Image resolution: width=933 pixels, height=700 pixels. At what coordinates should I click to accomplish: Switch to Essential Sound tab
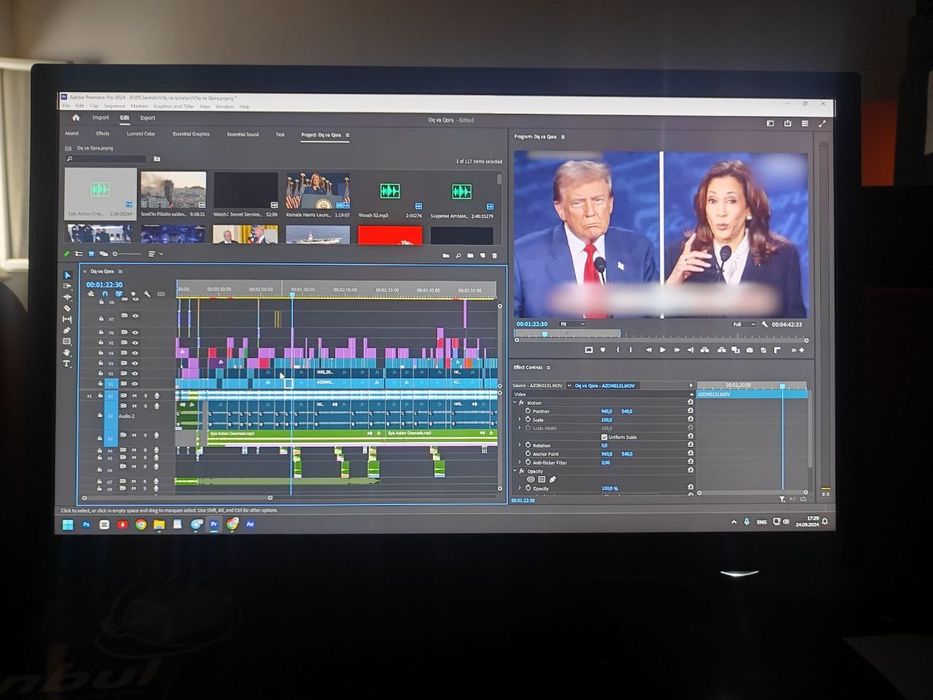pos(243,135)
